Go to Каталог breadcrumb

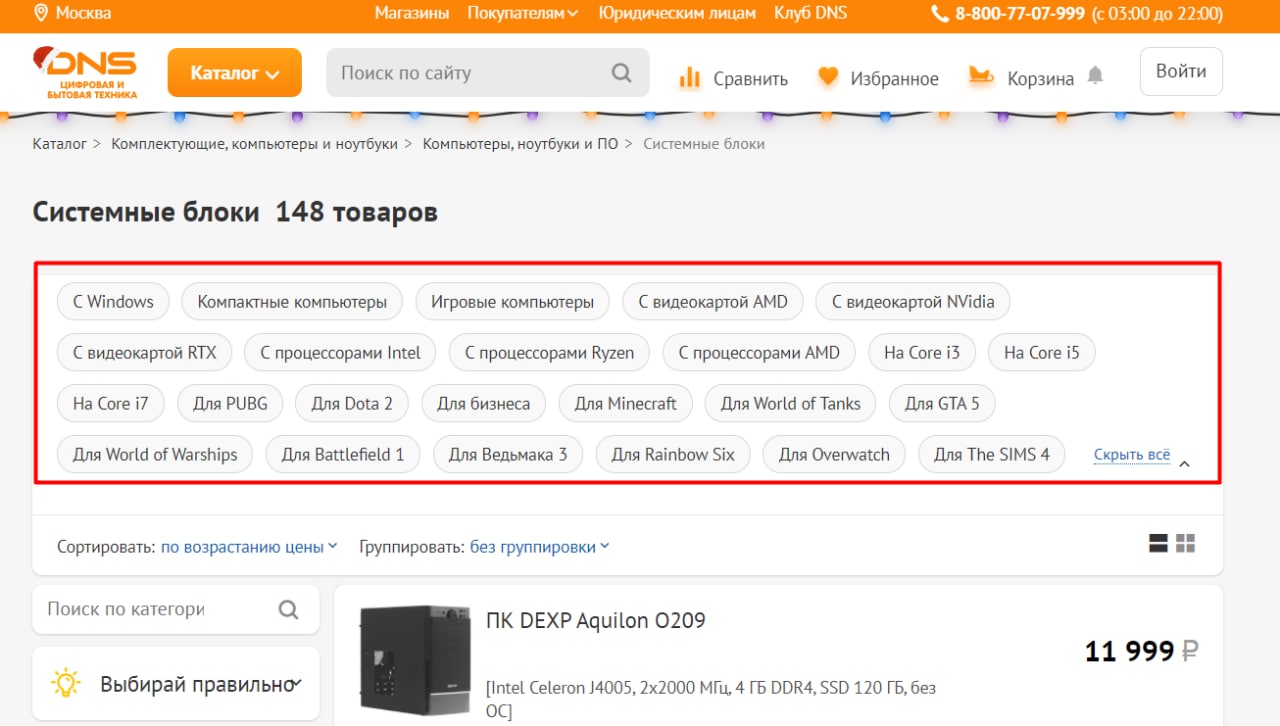tap(60, 144)
